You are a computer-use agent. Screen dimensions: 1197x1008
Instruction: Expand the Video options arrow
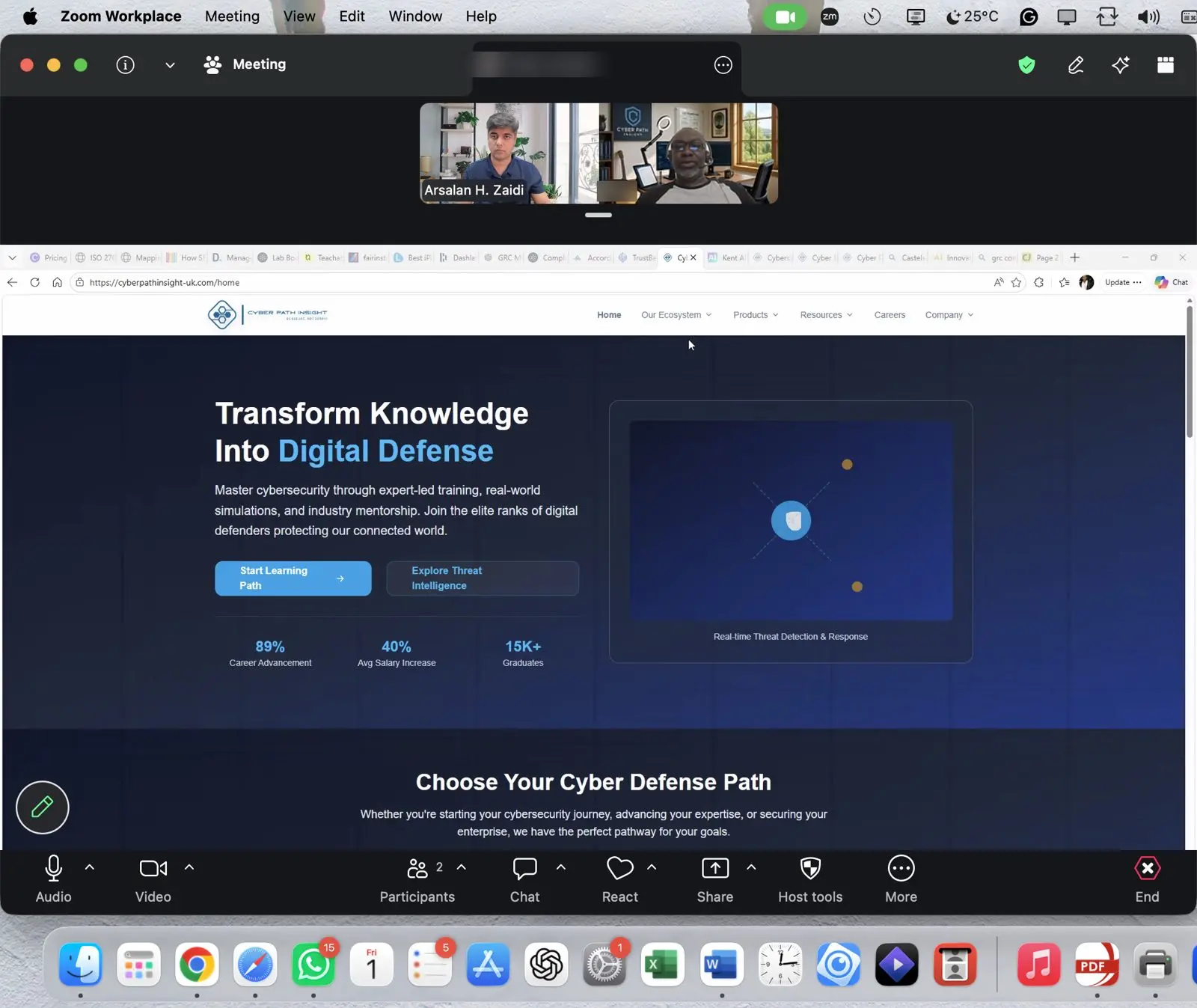coord(189,867)
